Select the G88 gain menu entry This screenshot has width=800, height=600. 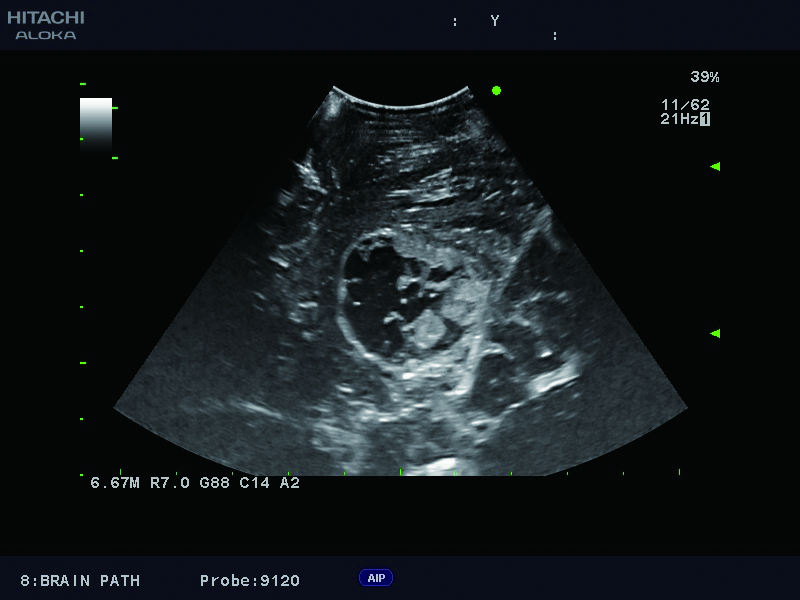tap(215, 481)
